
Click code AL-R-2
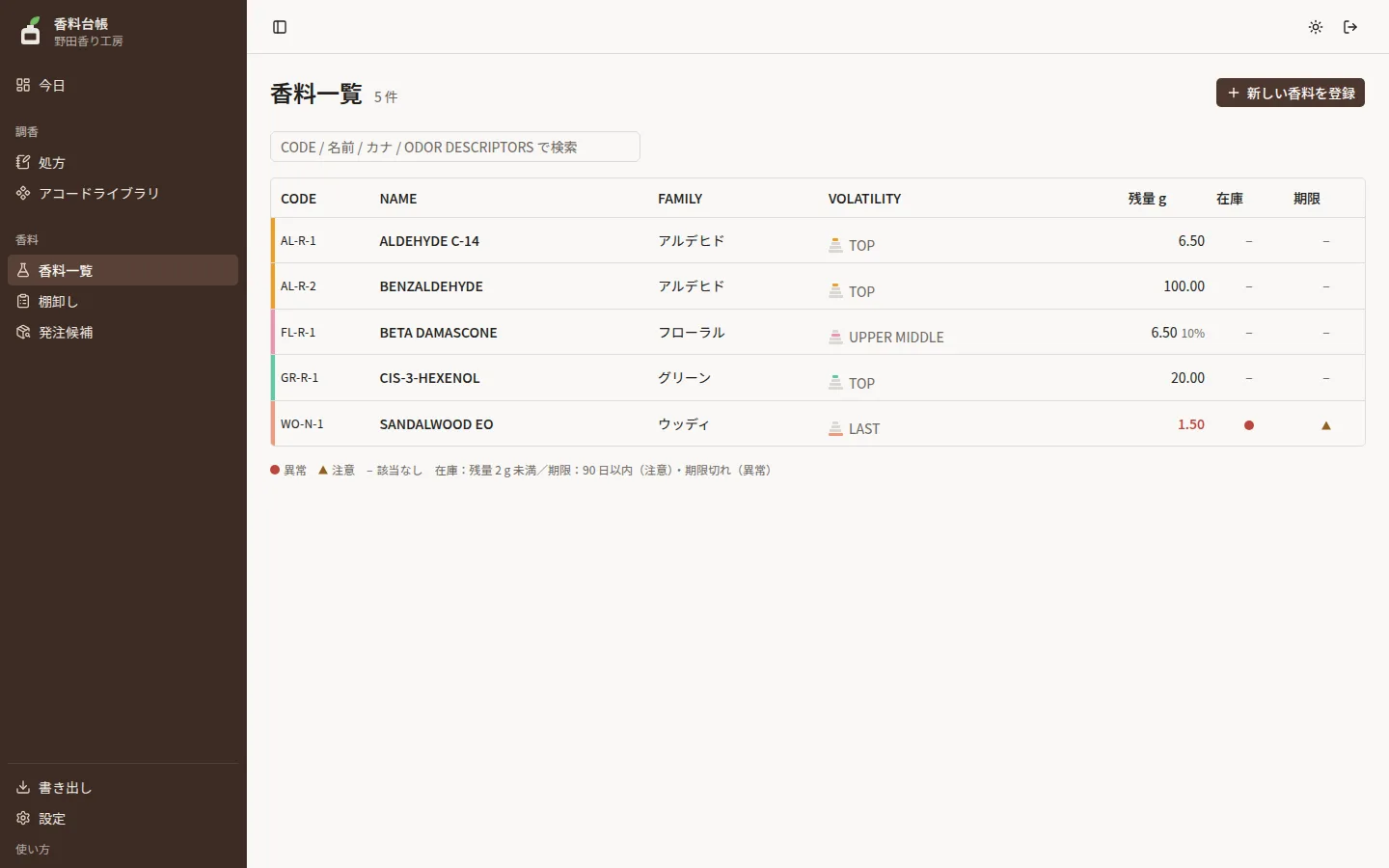tap(298, 286)
